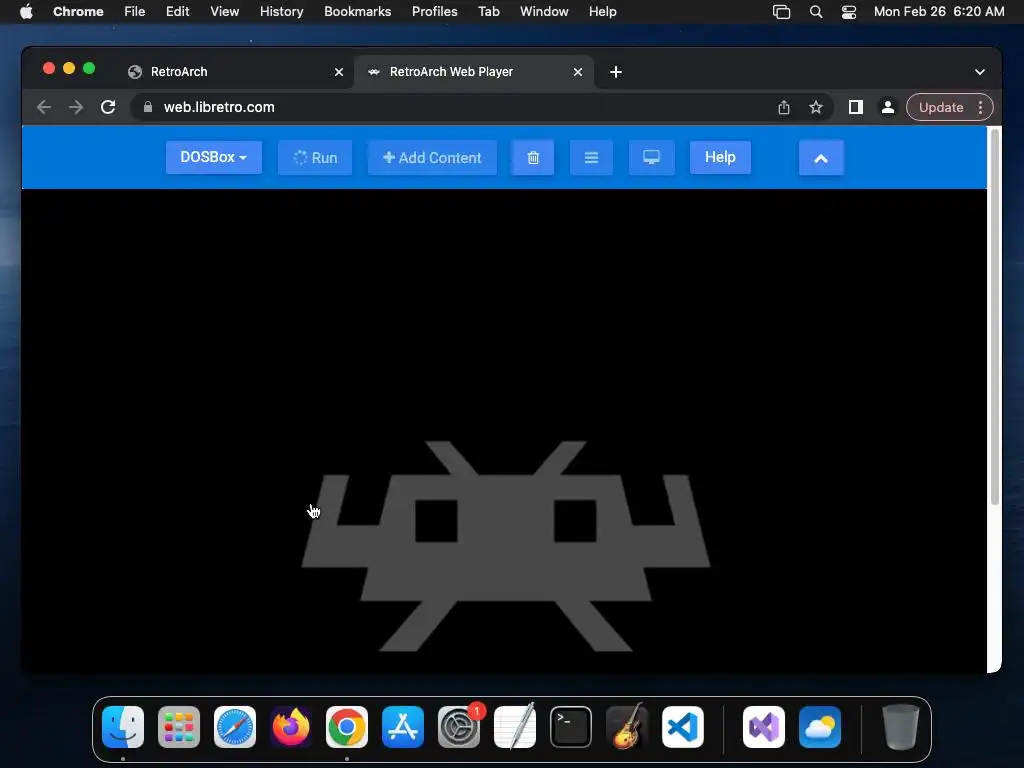Open the Edit menu

178,12
